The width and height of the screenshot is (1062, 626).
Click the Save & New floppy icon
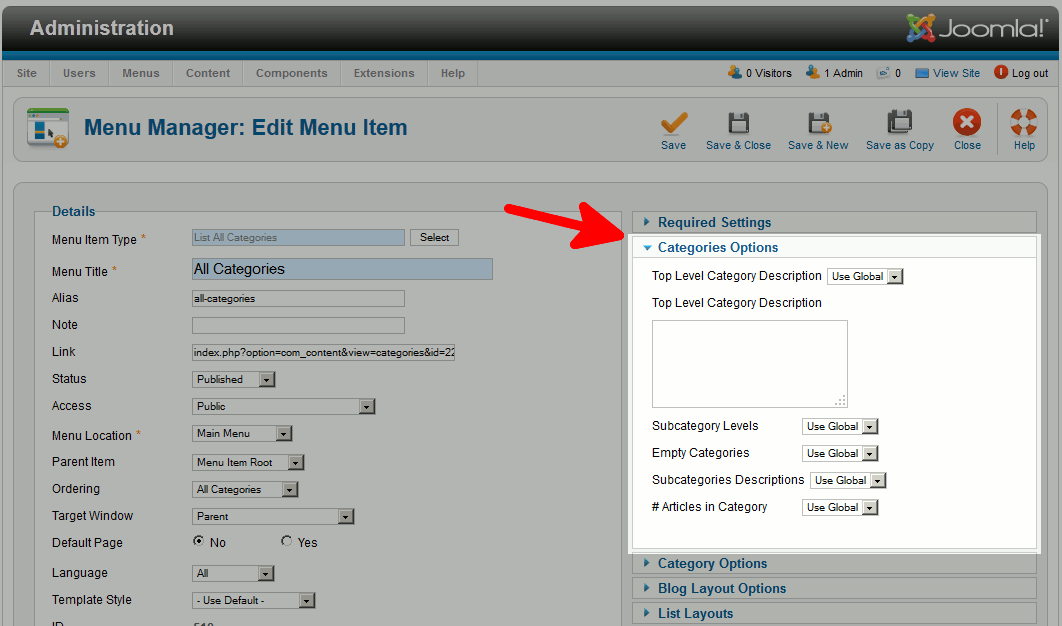point(819,123)
